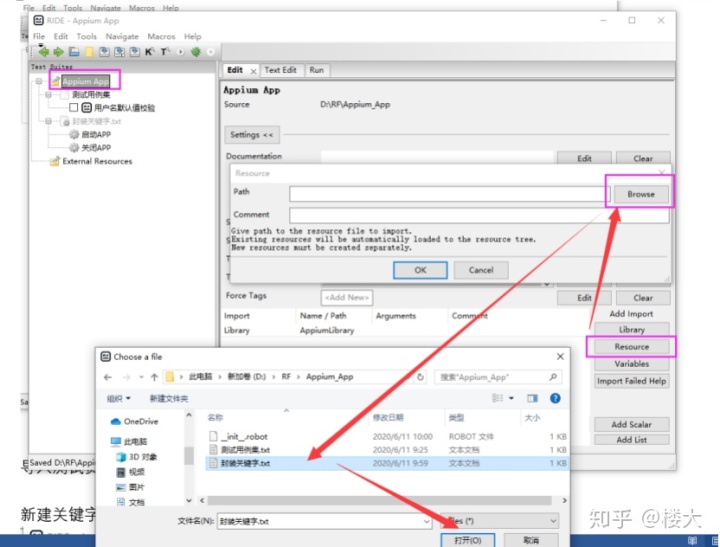
Task: Click the refresh icon beside the address bar
Action: pos(420,377)
